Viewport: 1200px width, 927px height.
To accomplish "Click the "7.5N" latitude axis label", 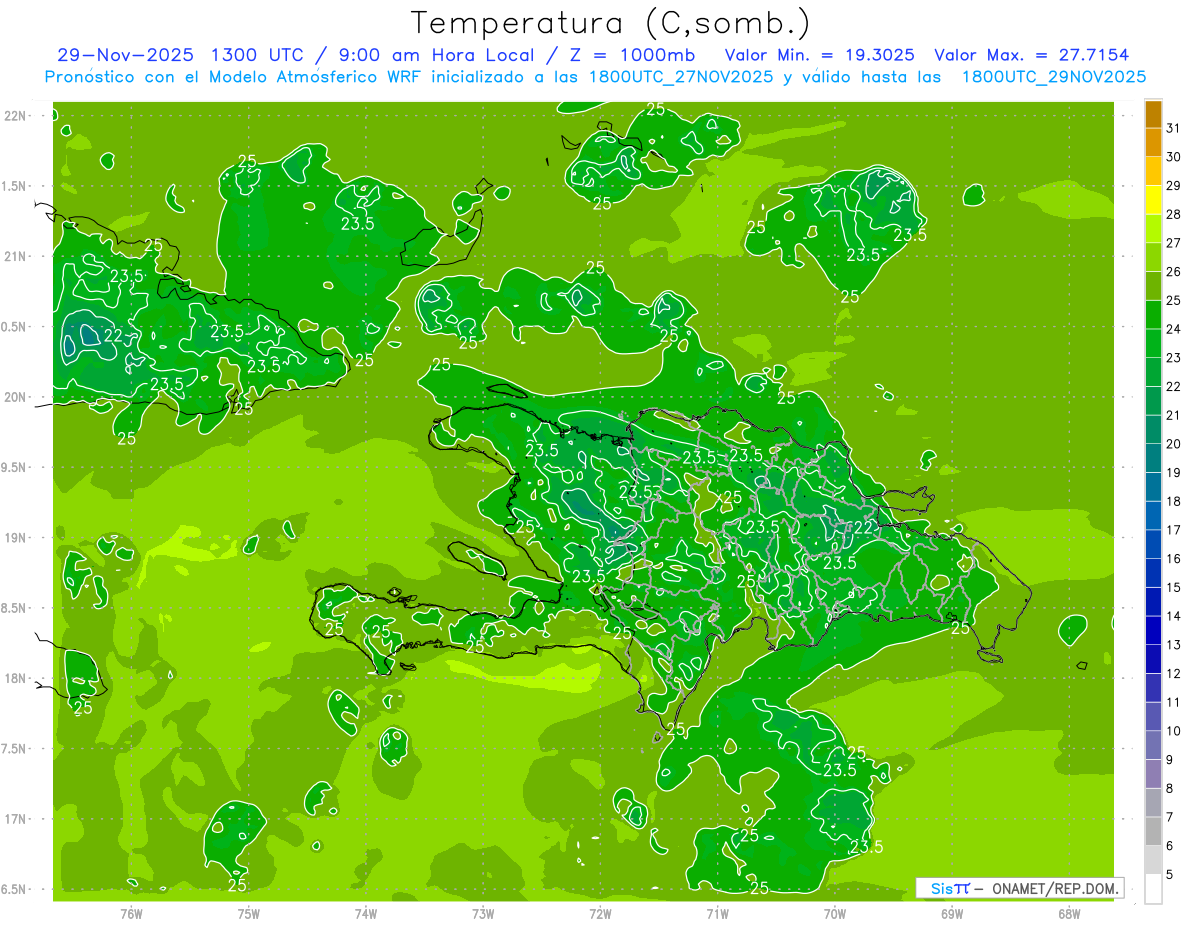I will pyautogui.click(x=15, y=749).
